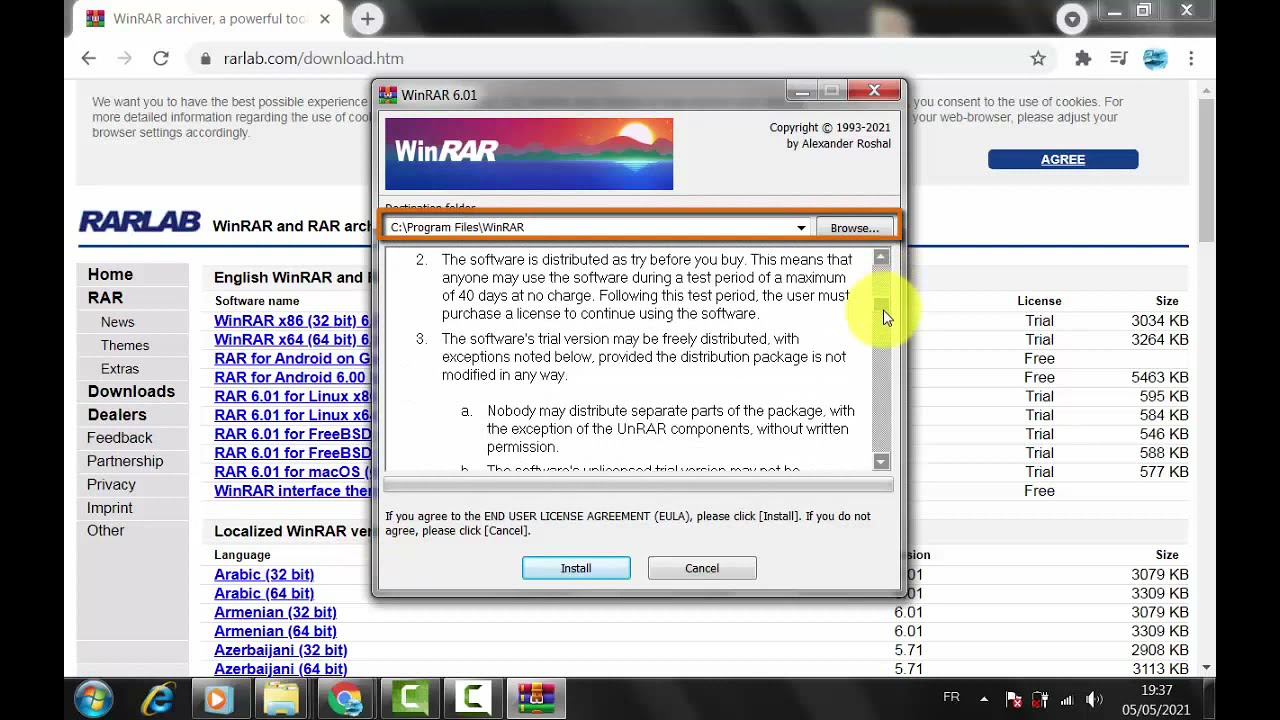Image resolution: width=1280 pixels, height=720 pixels.
Task: Open the Arabic (32 bit) download link
Action: point(264,575)
